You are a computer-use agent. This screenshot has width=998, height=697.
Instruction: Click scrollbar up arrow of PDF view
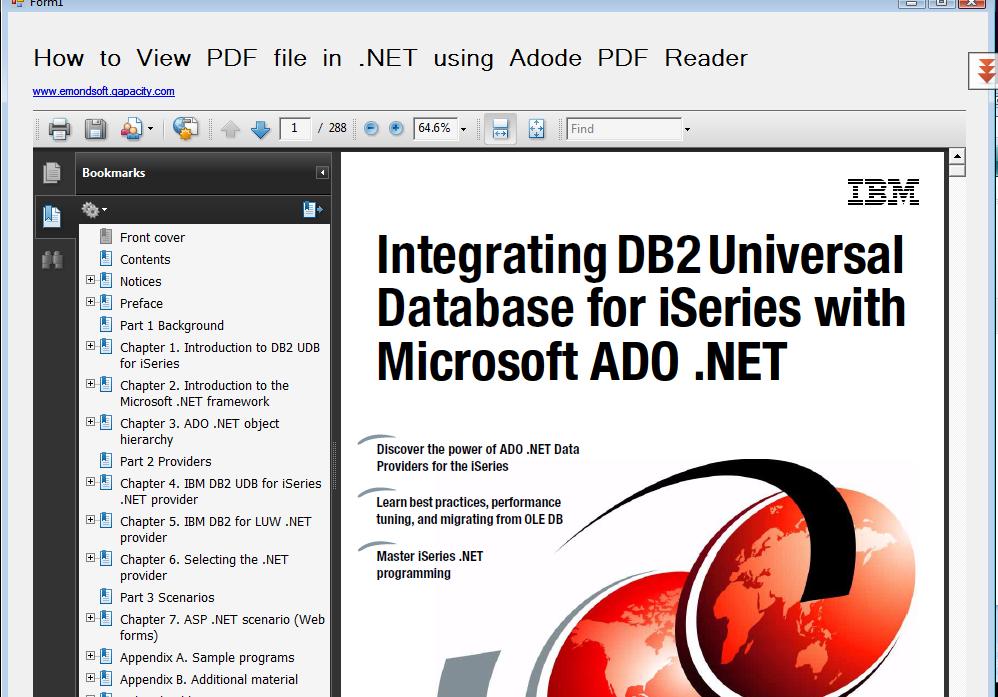pos(957,156)
